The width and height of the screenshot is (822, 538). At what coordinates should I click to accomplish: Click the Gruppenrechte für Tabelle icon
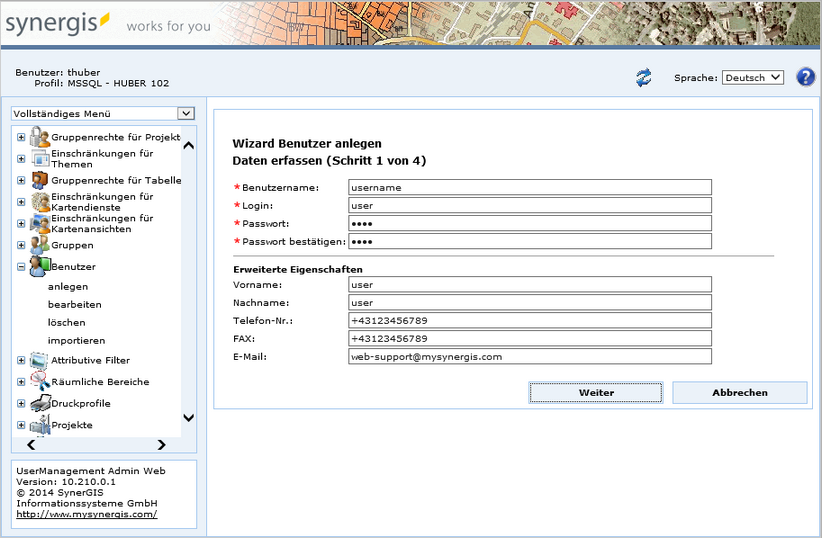click(x=39, y=180)
